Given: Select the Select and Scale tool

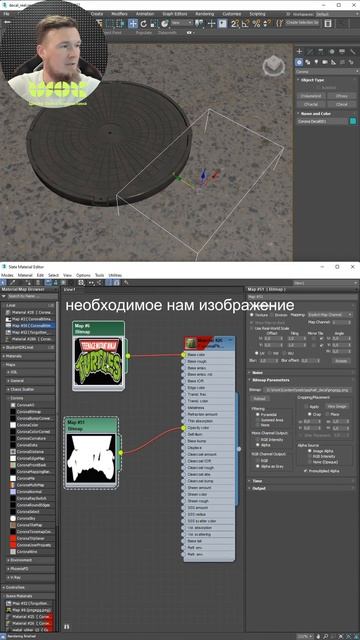Looking at the screenshot, I should tap(153, 24).
